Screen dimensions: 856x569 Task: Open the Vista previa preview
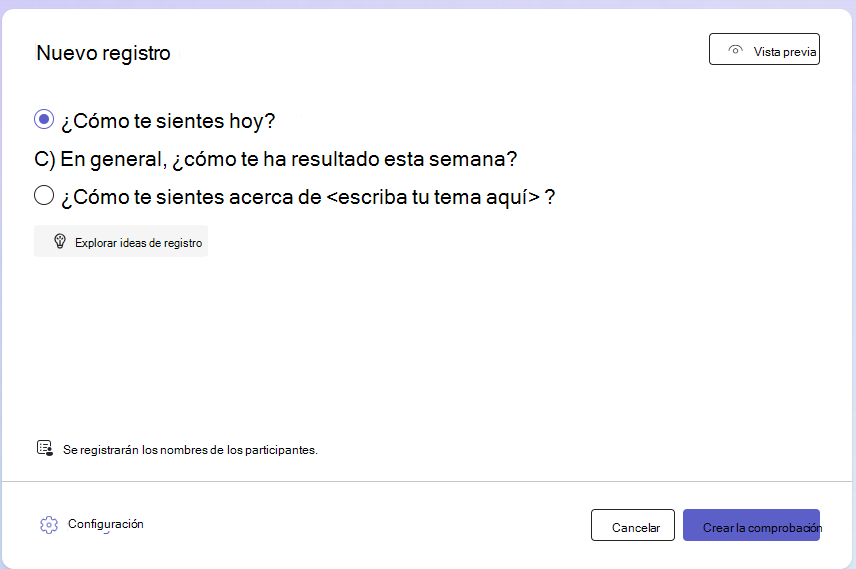pyautogui.click(x=764, y=49)
